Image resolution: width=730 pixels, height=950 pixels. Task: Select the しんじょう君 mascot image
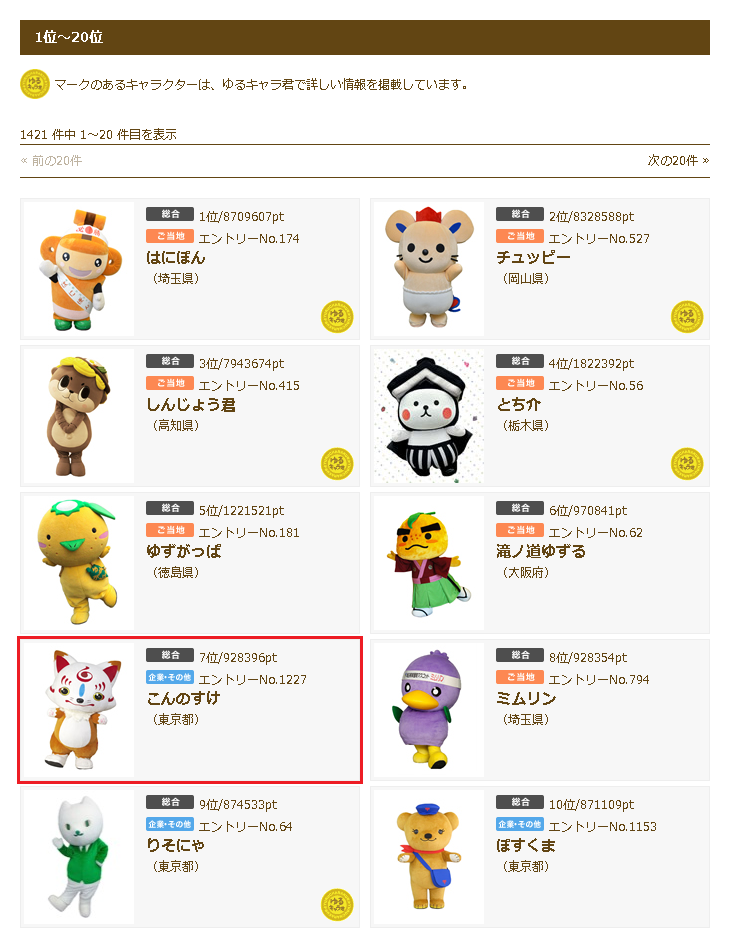(79, 416)
